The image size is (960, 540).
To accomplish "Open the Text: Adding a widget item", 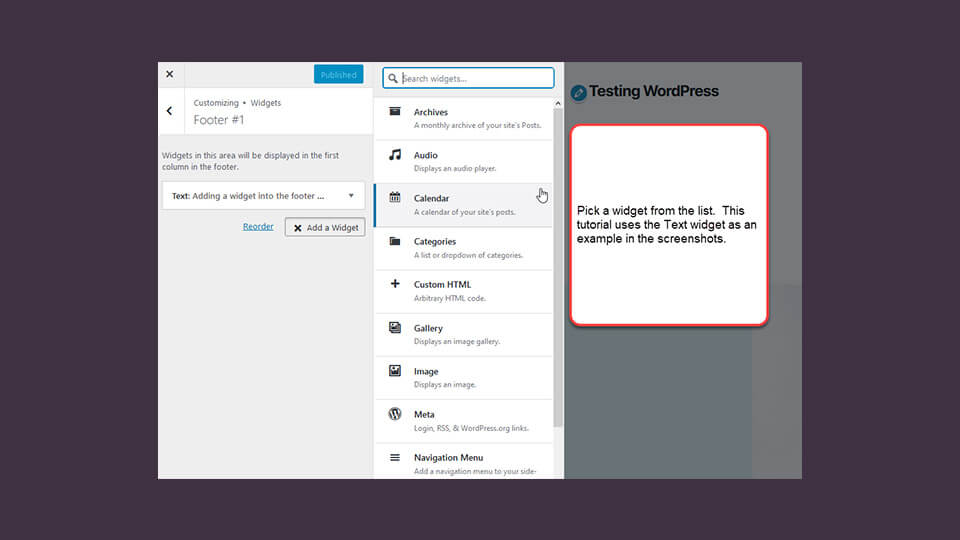I will coord(263,196).
